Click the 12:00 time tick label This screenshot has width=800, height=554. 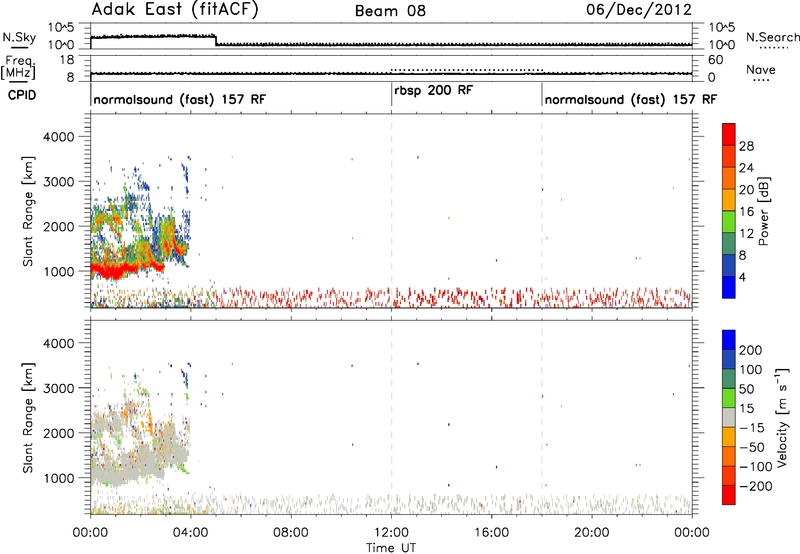[391, 533]
